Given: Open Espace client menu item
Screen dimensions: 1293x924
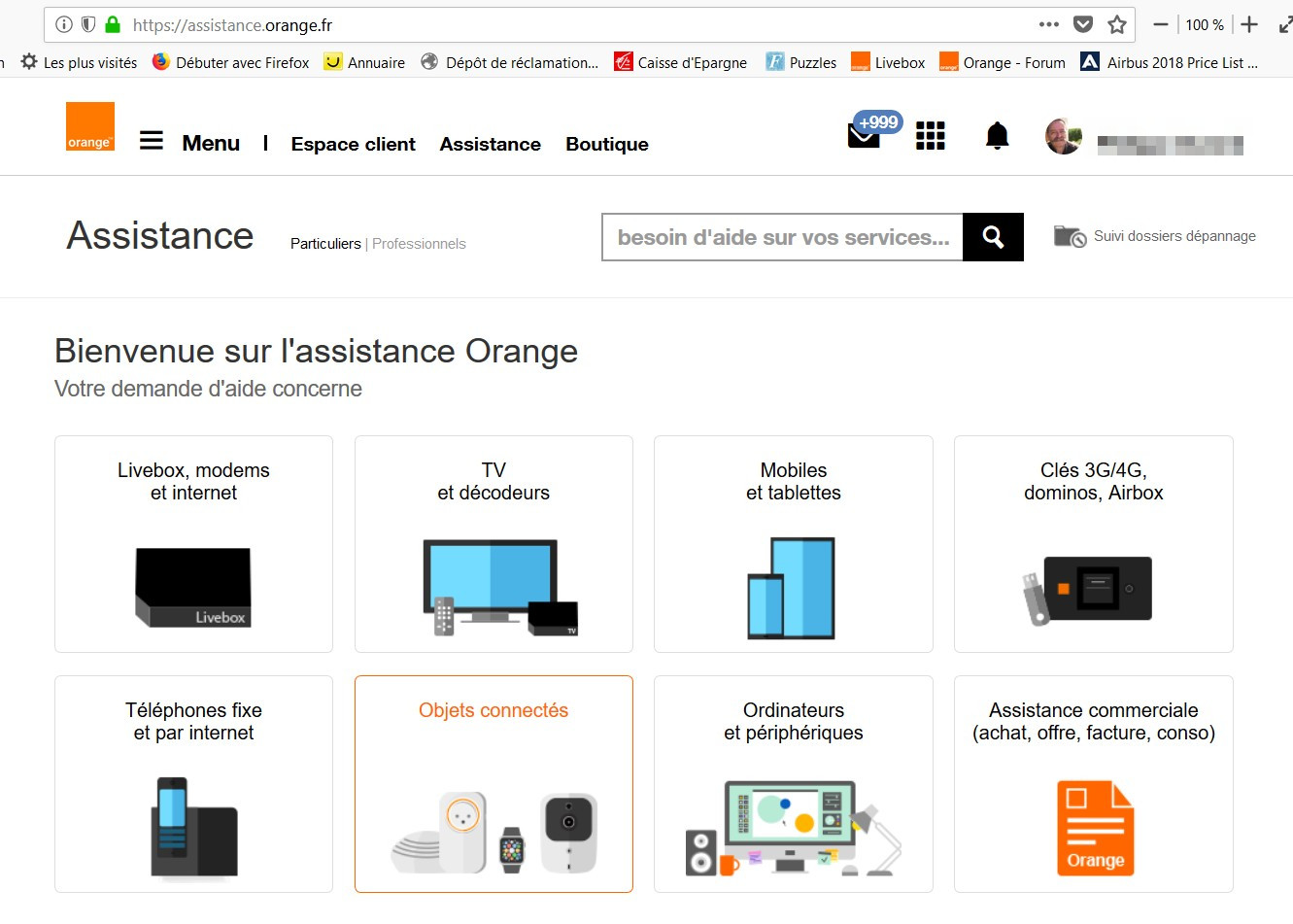Looking at the screenshot, I should pos(353,144).
